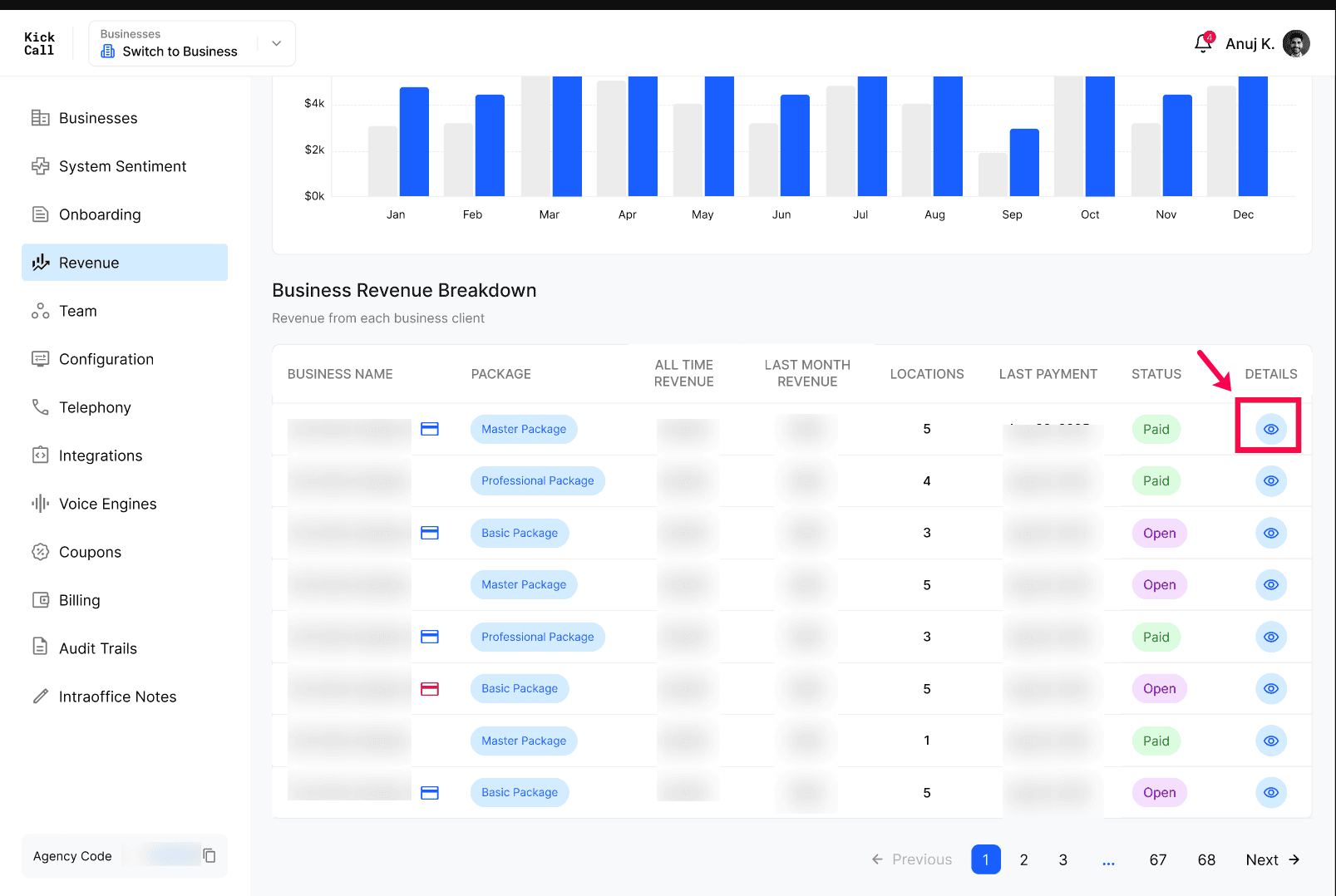Viewport: 1336px width, 896px height.
Task: Click the Voice Engines waveform icon
Action: [x=40, y=504]
